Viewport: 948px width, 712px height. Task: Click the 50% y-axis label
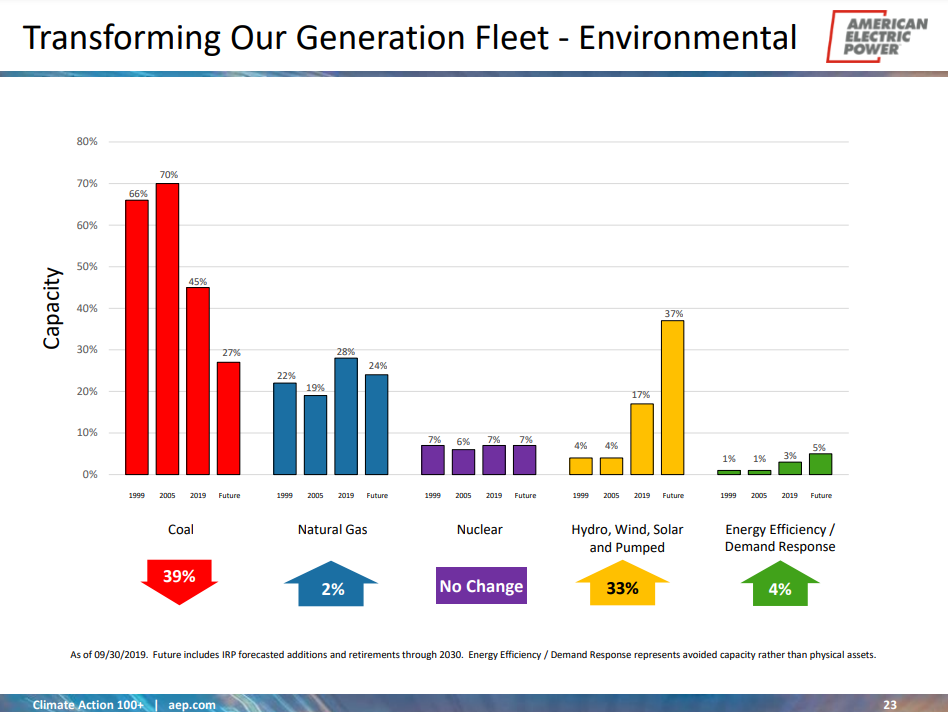(x=87, y=267)
